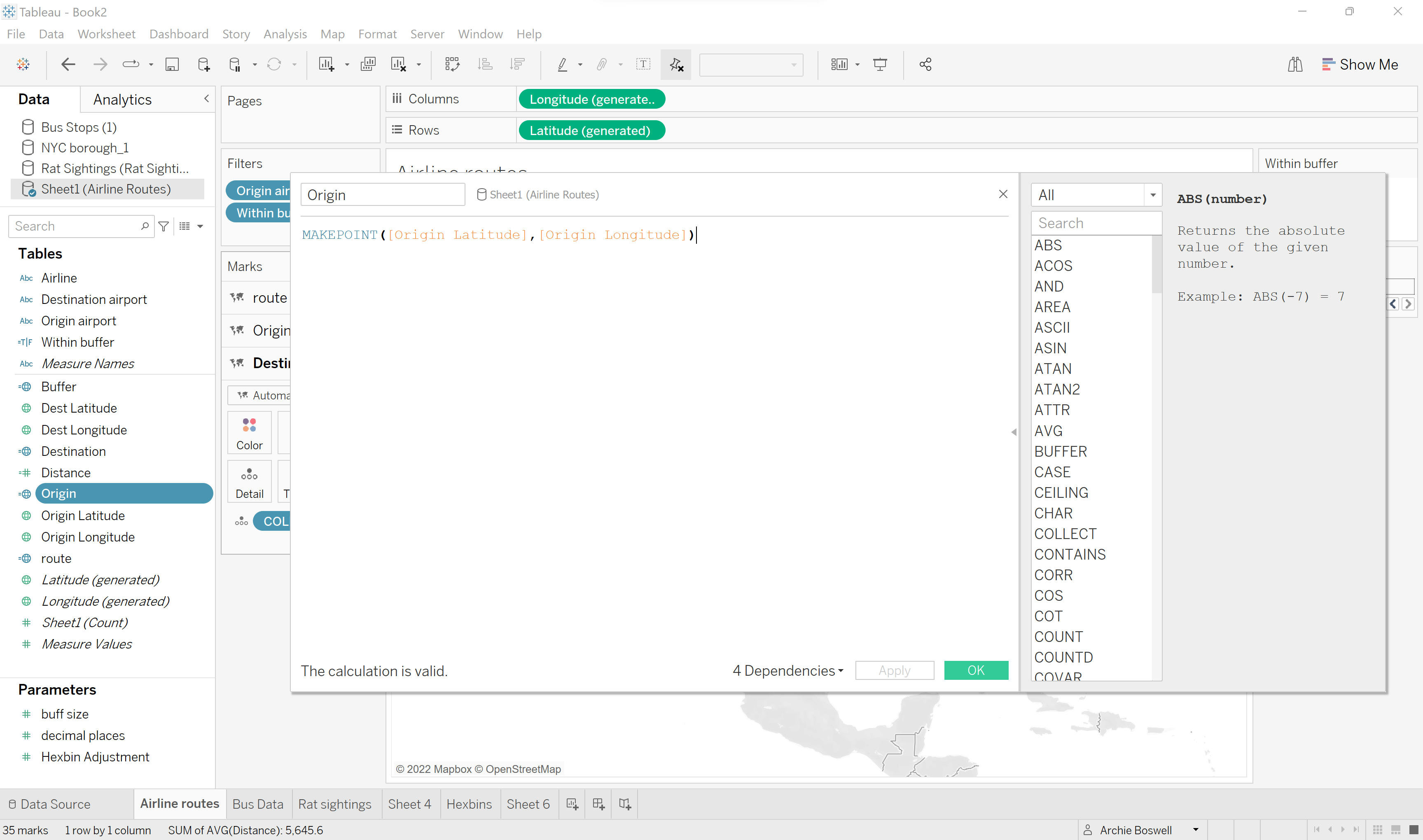Click the Undo back arrow

[x=68, y=65]
